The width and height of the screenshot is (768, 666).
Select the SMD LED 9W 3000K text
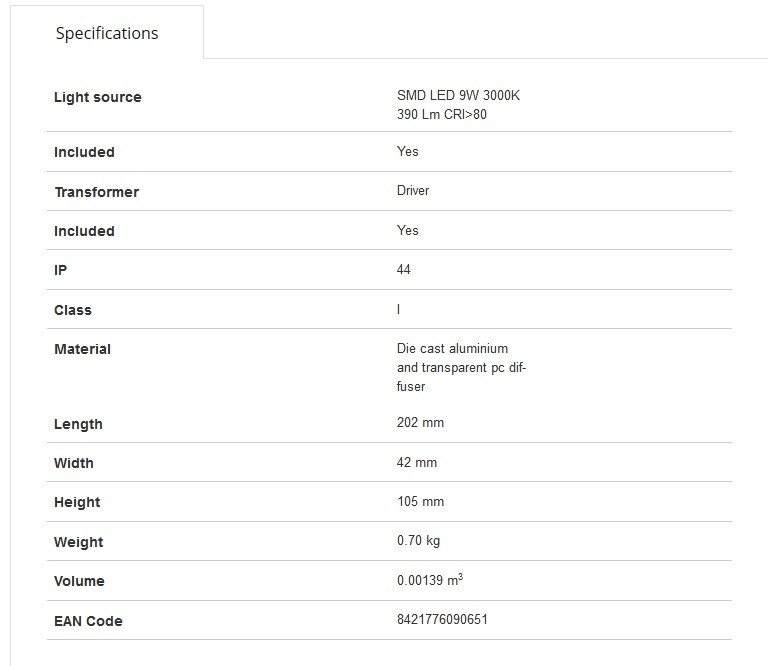coord(458,96)
